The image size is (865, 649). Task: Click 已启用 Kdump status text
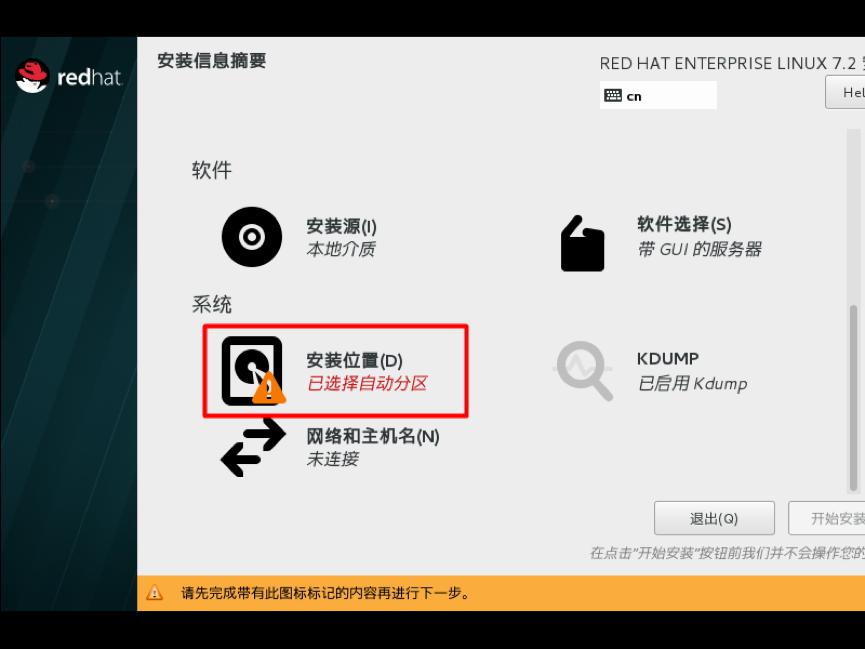click(x=692, y=383)
